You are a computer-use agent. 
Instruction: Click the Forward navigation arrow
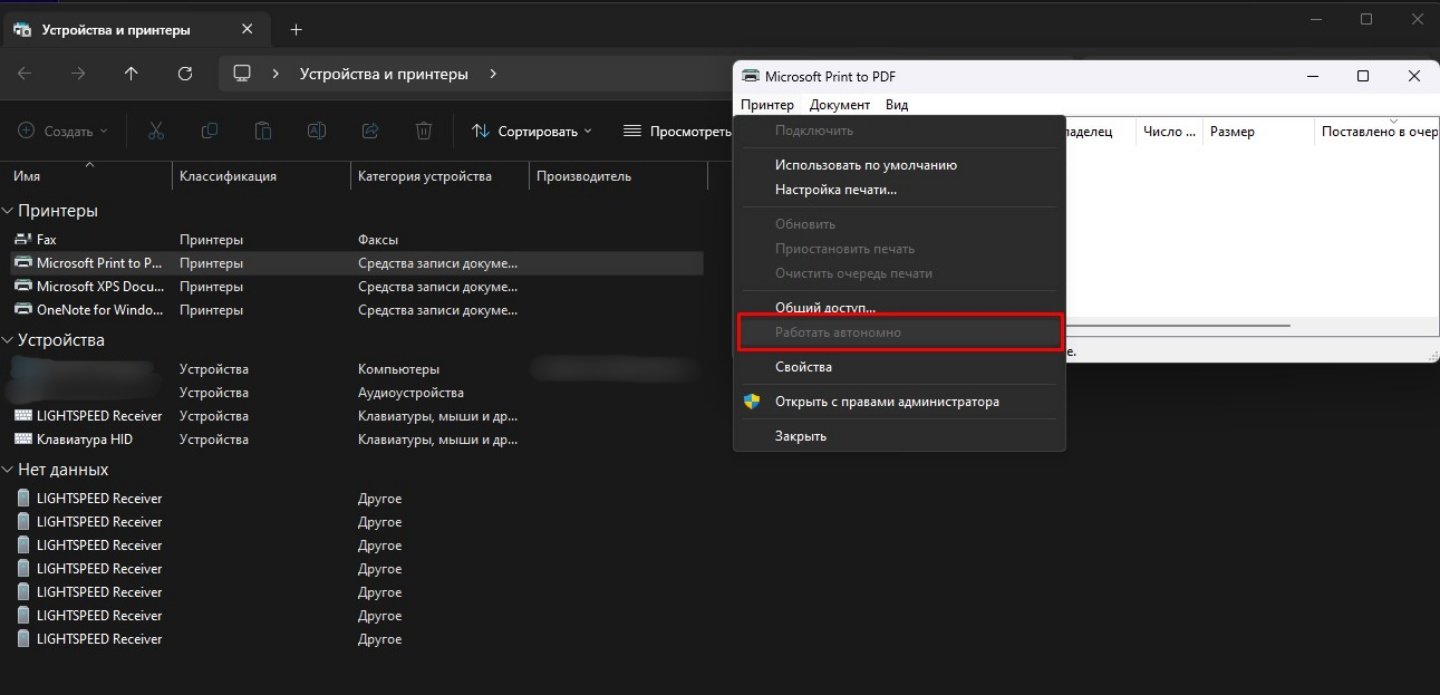78,74
